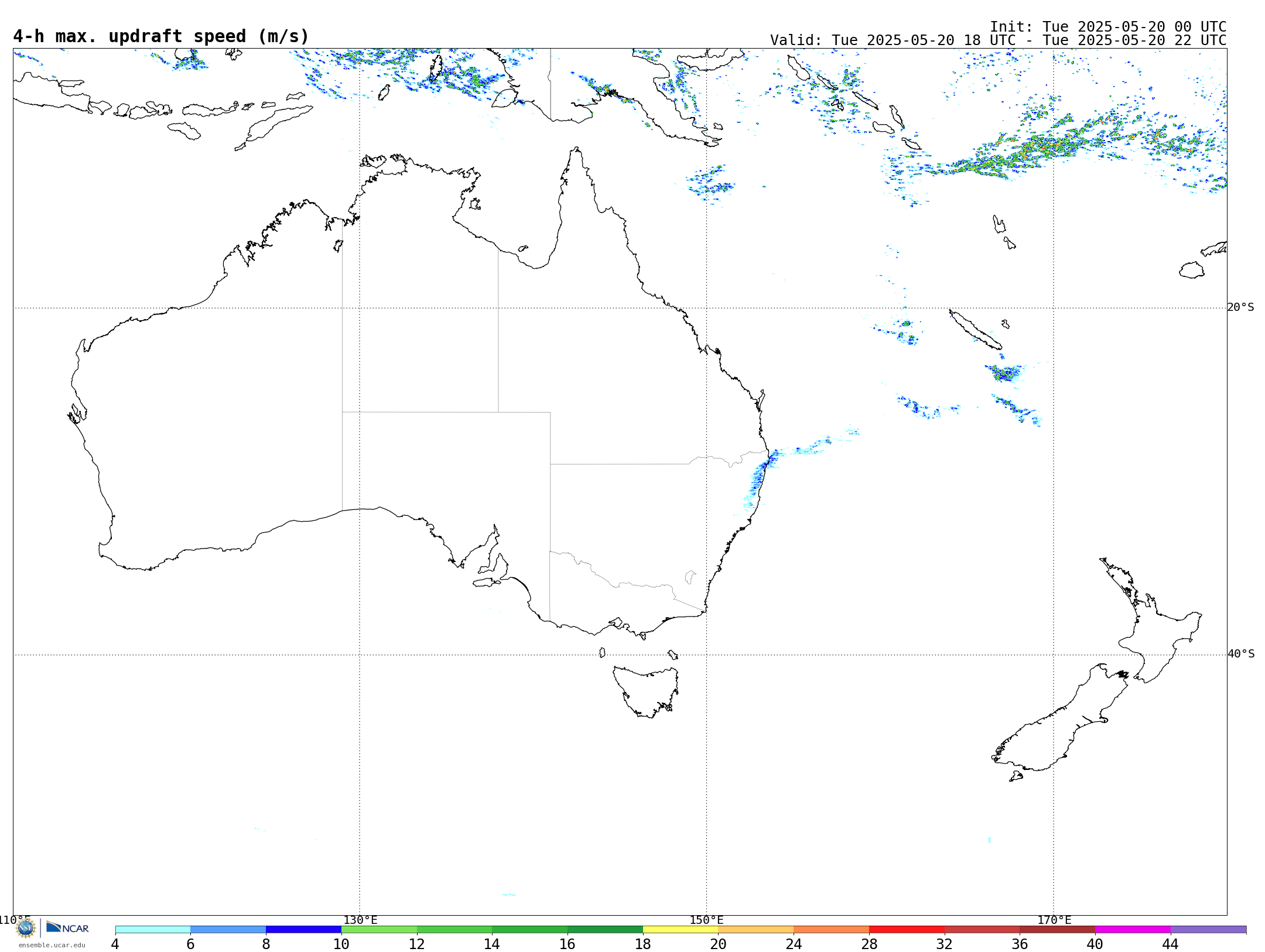Viewport: 1265px width, 952px height.
Task: Click the '40°S' latitude label
Action: [x=1241, y=654]
